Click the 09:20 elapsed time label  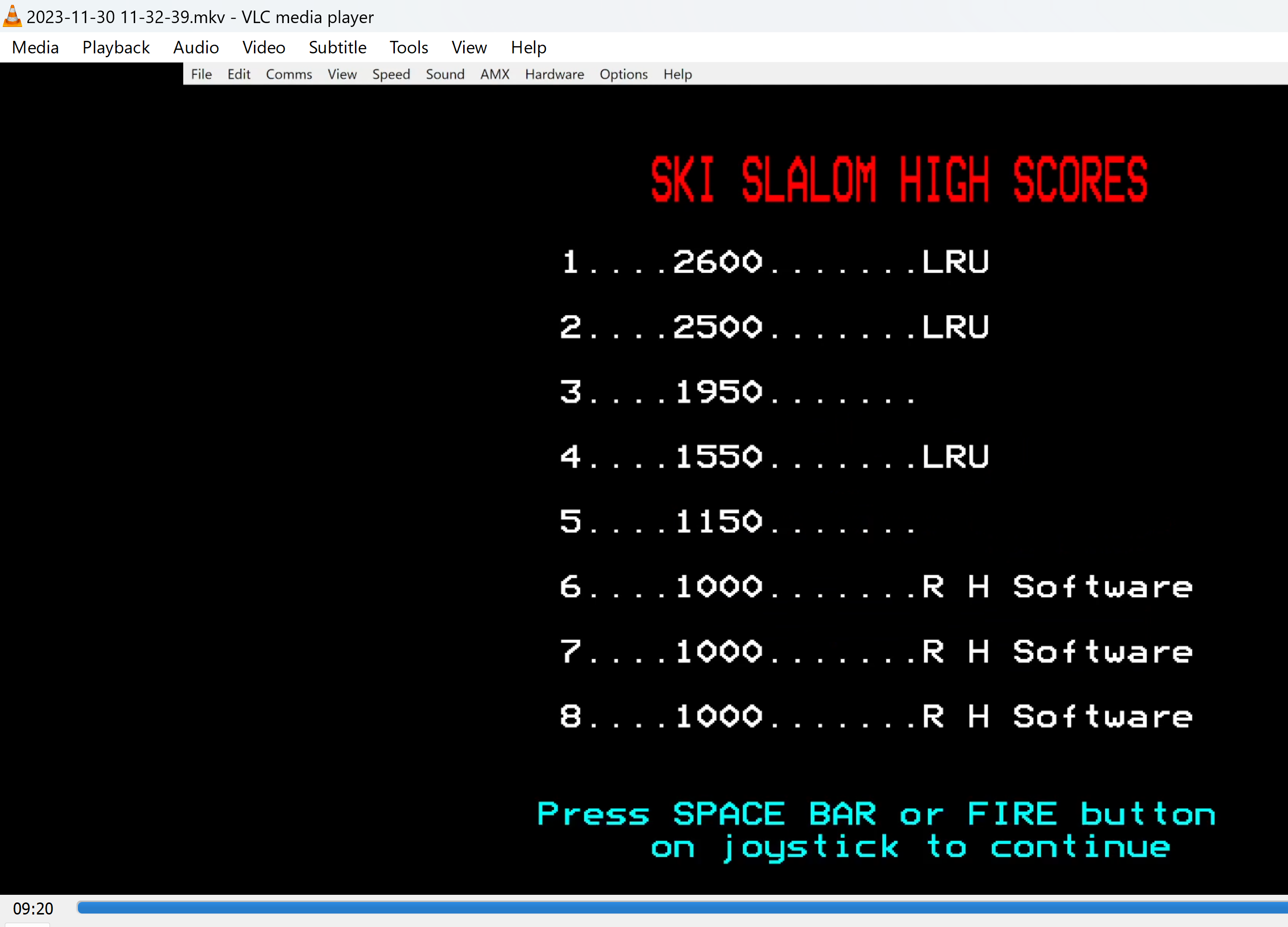point(33,908)
